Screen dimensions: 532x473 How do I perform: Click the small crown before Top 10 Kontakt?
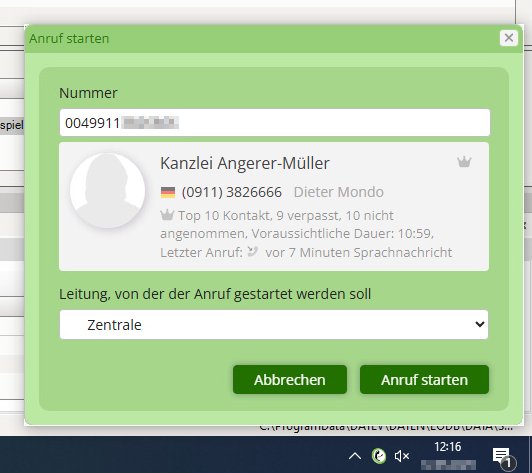167,215
